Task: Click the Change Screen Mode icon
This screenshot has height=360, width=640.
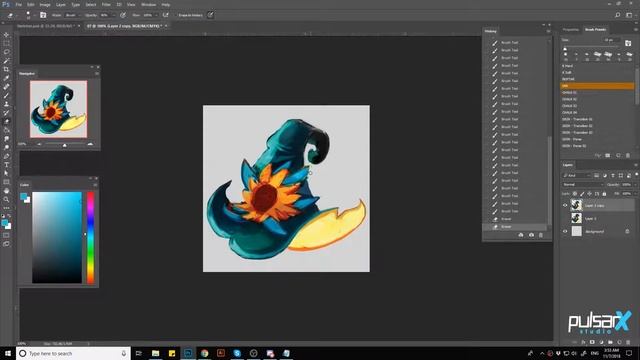Action: click(6, 244)
